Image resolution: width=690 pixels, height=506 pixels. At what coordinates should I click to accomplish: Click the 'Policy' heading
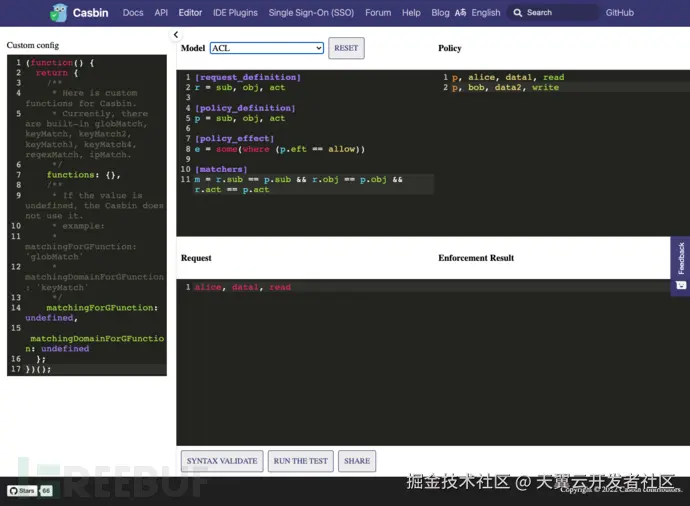coord(449,48)
